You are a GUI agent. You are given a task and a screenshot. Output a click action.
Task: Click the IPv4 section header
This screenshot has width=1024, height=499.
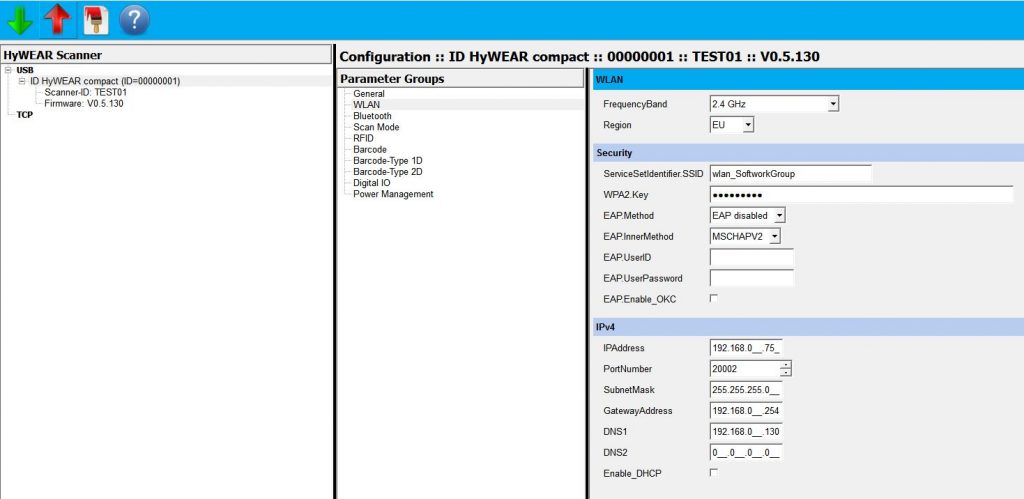click(x=808, y=327)
